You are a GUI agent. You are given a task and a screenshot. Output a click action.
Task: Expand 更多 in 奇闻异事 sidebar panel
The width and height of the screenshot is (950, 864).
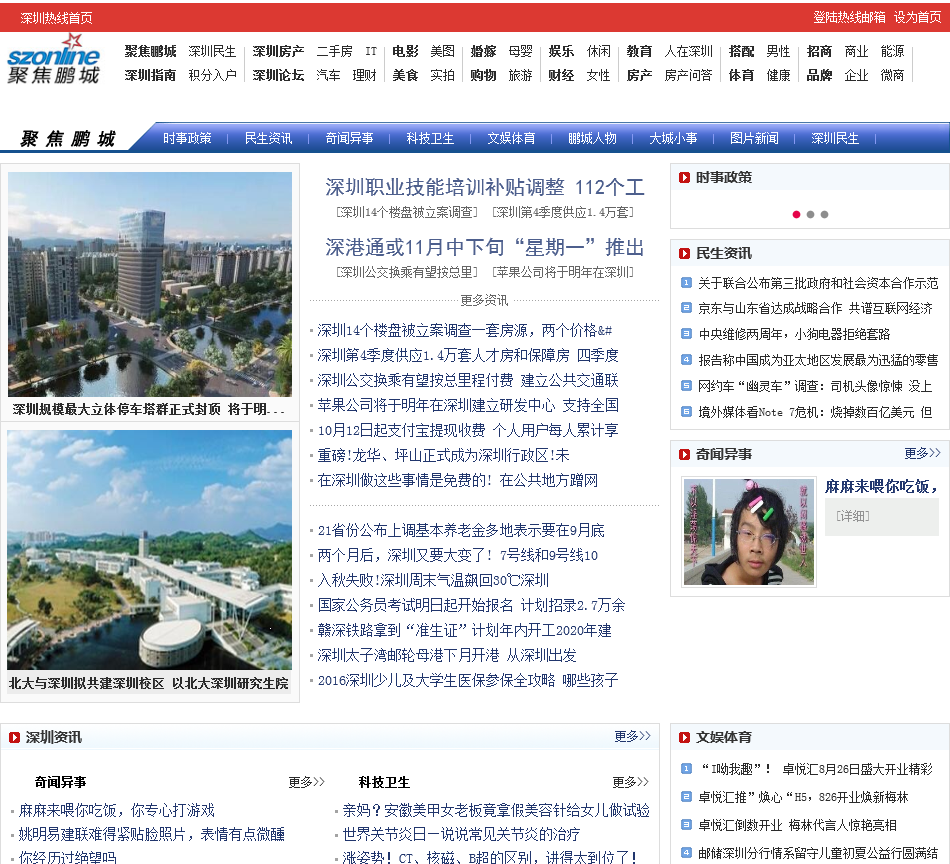tap(922, 453)
